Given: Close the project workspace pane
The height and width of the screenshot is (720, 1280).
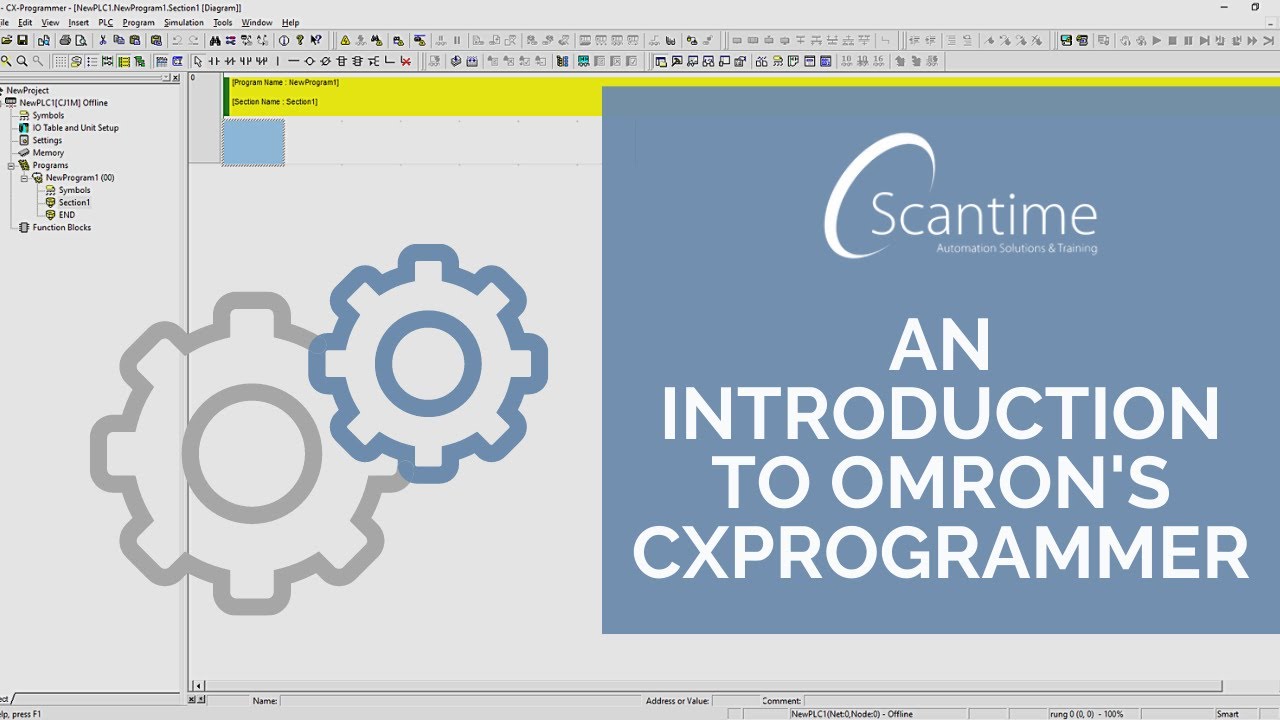Looking at the screenshot, I should pos(176,77).
